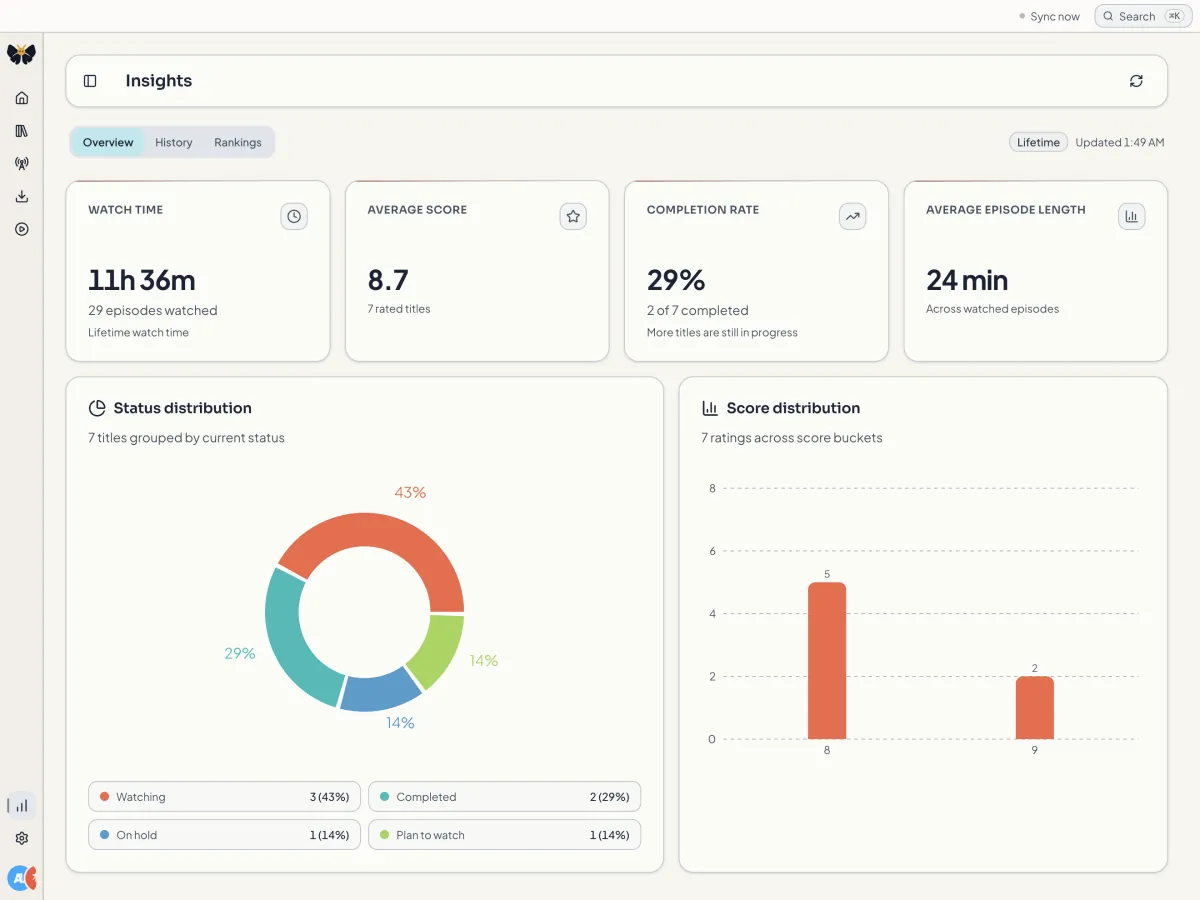Image resolution: width=1200 pixels, height=900 pixels.
Task: Click the Insights page title
Action: pos(159,81)
